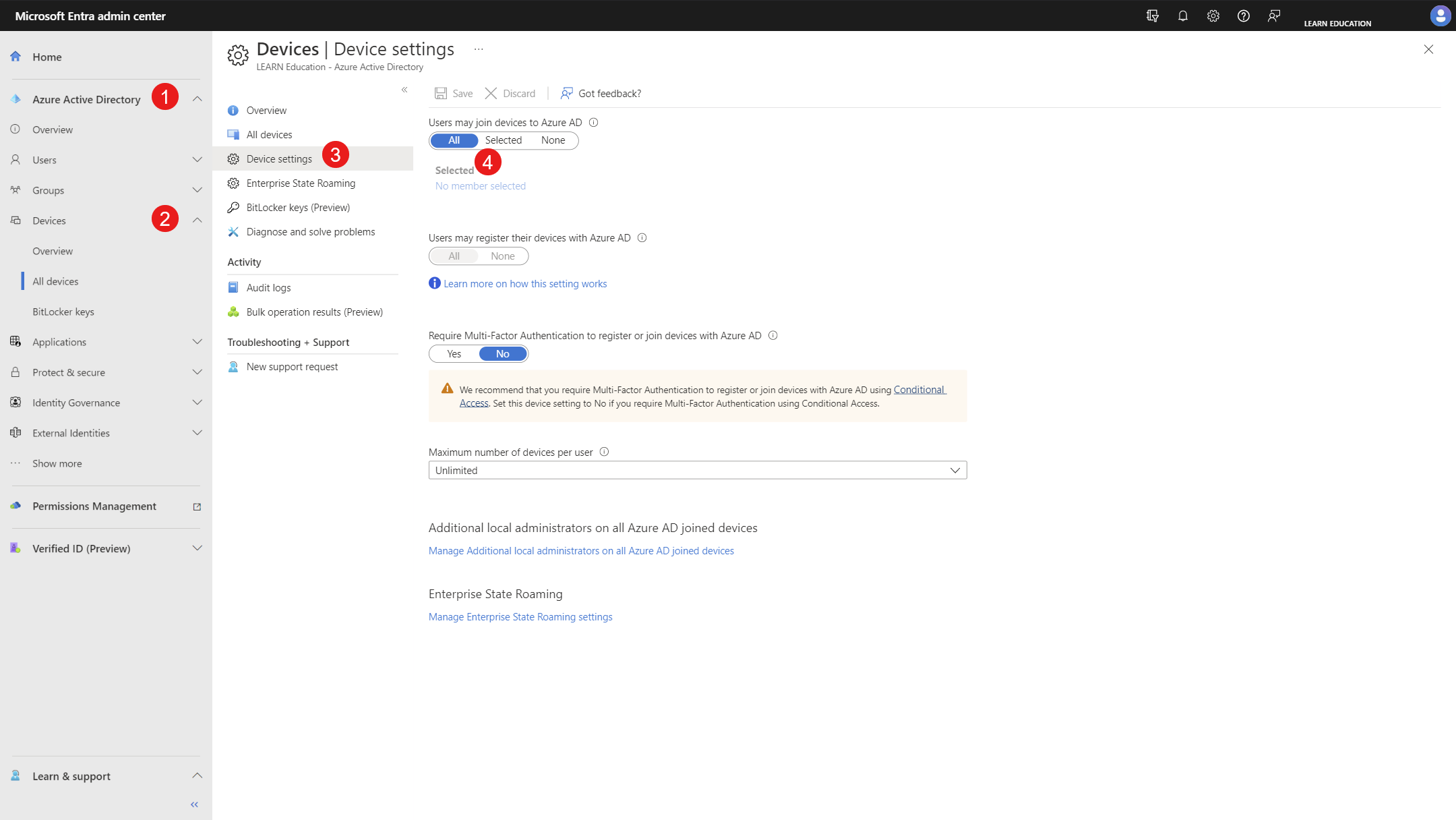Switch Require Multi-Factor Authentication to Yes
Viewport: 1456px width, 820px height.
tap(454, 354)
